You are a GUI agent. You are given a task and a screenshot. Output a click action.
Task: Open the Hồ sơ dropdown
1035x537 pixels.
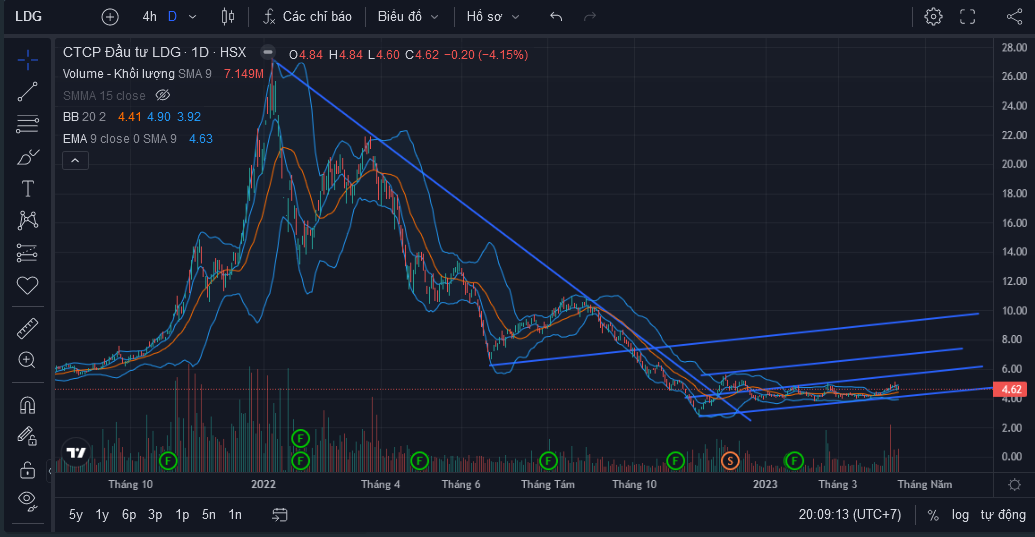pos(493,16)
